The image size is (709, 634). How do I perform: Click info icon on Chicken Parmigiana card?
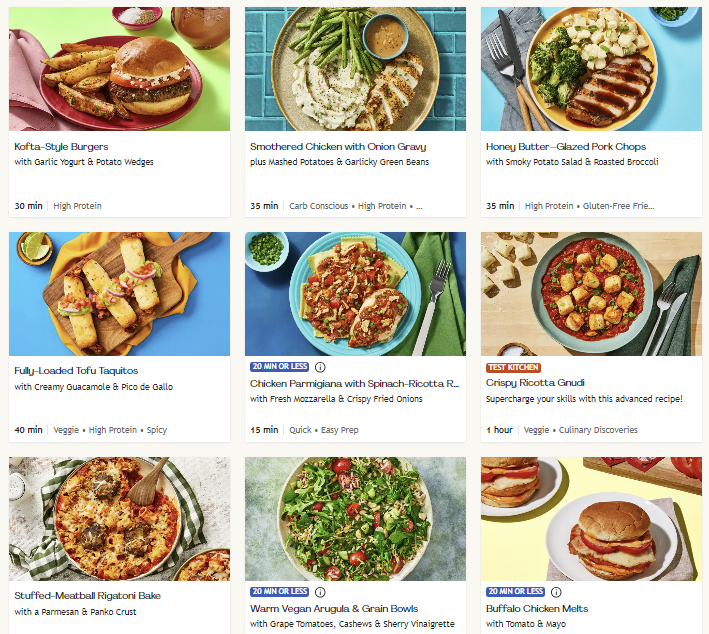319,367
